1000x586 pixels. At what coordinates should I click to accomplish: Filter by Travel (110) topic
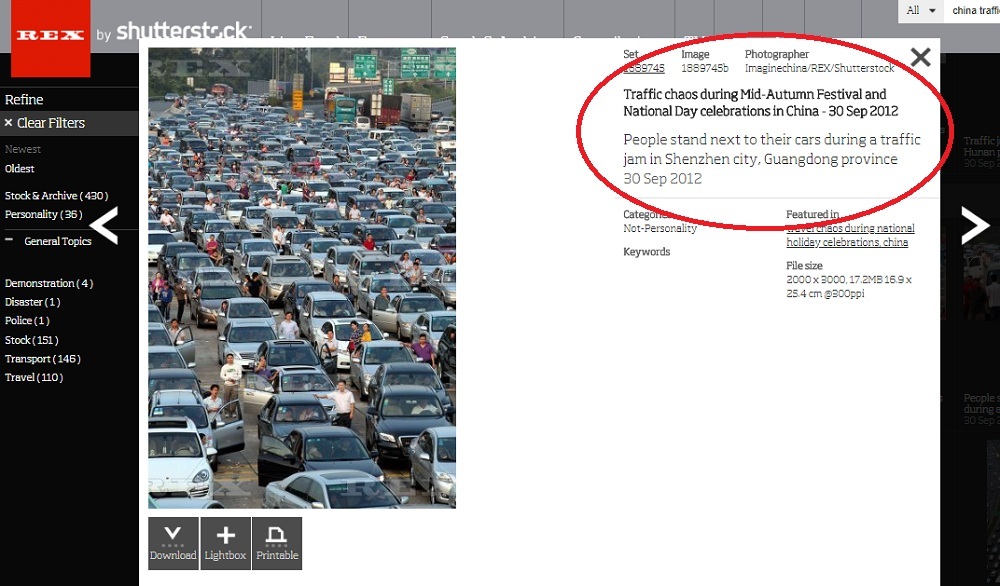click(34, 377)
